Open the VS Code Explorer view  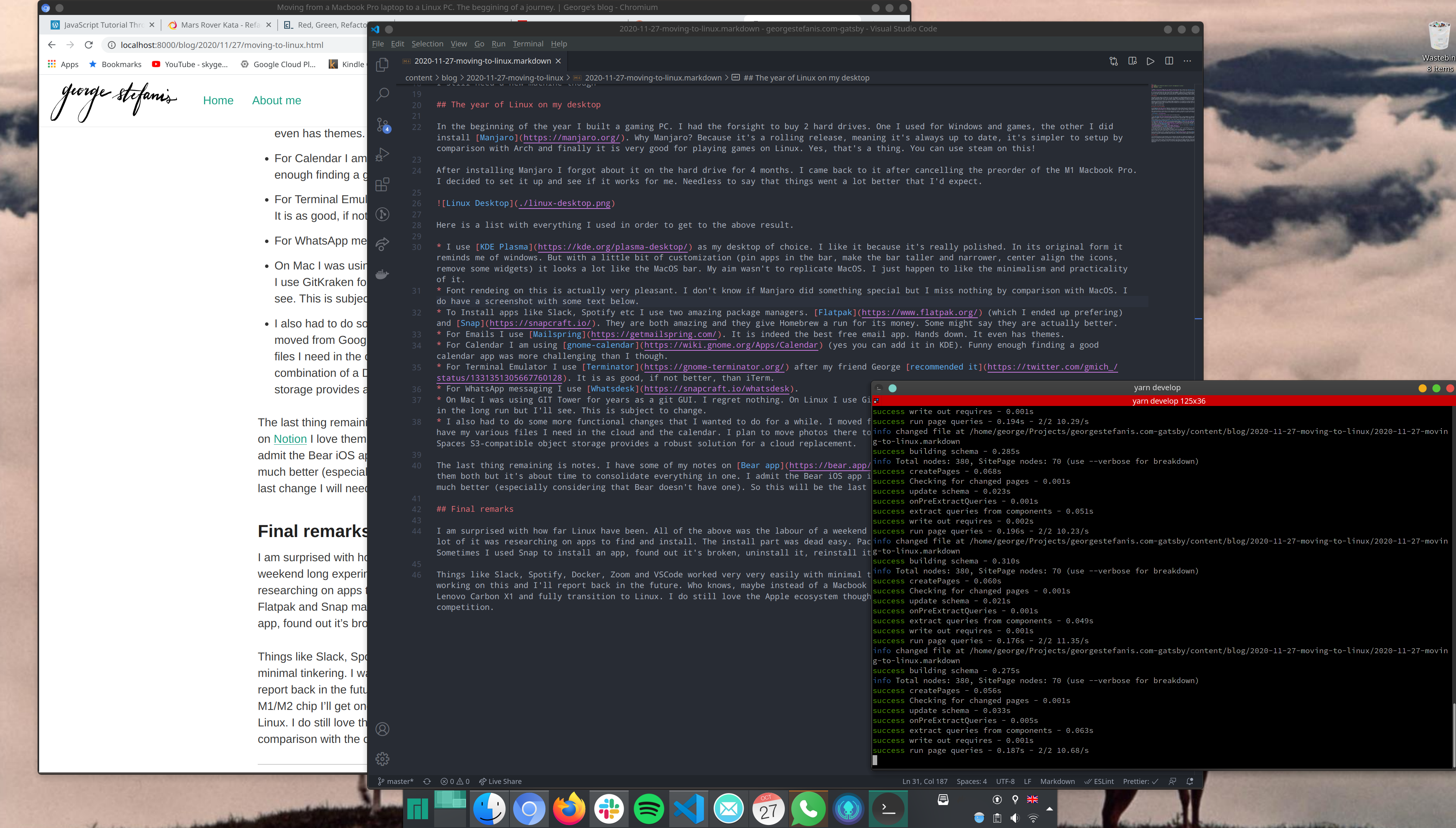tap(382, 65)
